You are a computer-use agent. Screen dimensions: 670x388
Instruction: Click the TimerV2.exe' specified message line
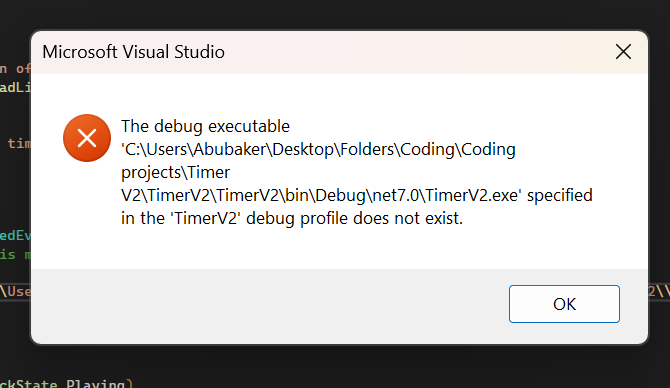(x=357, y=196)
